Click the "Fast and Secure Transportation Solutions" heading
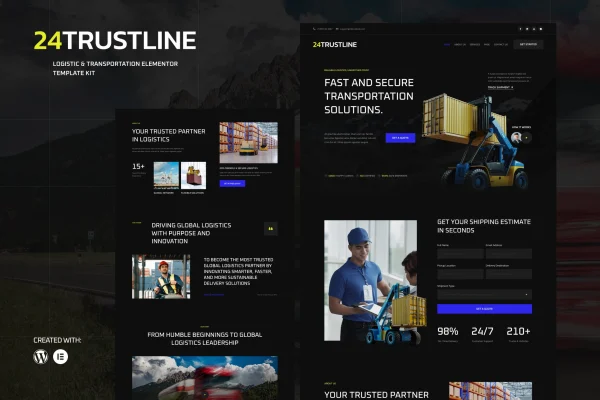600x400 pixels. point(369,96)
